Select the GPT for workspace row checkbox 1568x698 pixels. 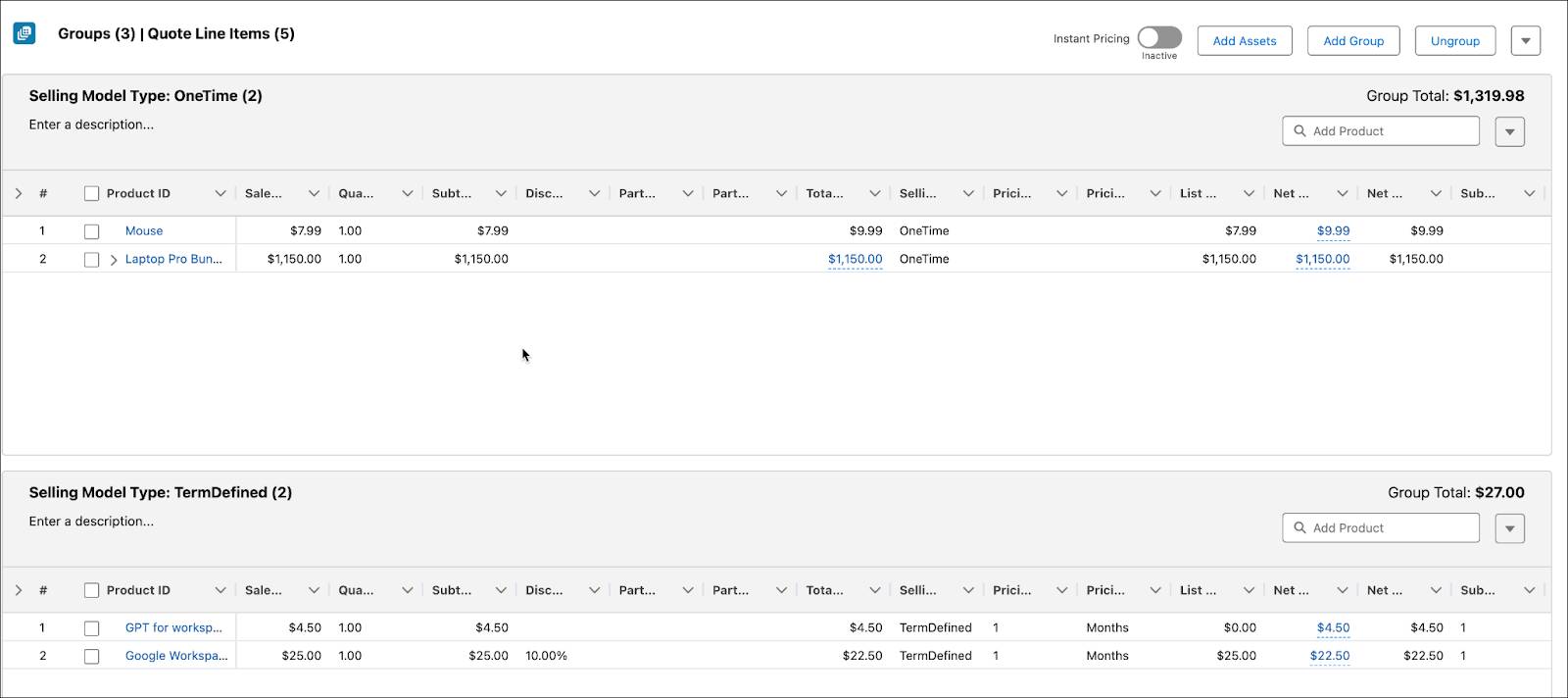pyautogui.click(x=91, y=628)
